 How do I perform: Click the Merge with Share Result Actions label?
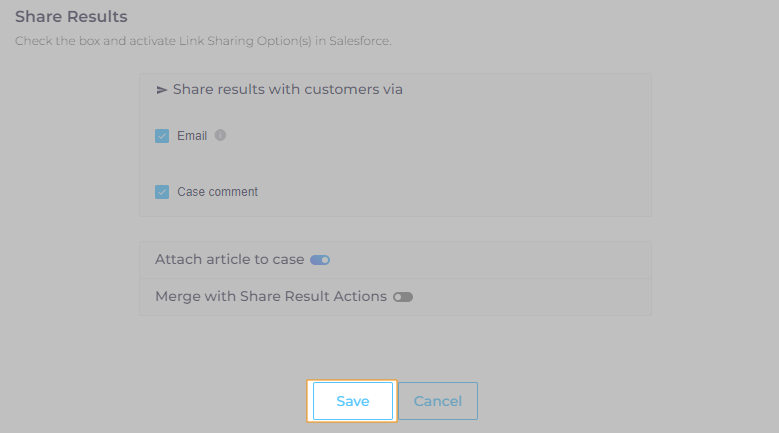(270, 297)
